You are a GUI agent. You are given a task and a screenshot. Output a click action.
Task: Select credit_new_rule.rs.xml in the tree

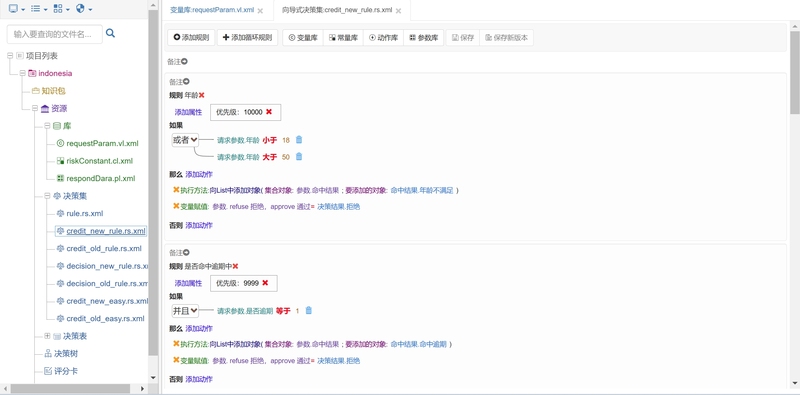[106, 231]
